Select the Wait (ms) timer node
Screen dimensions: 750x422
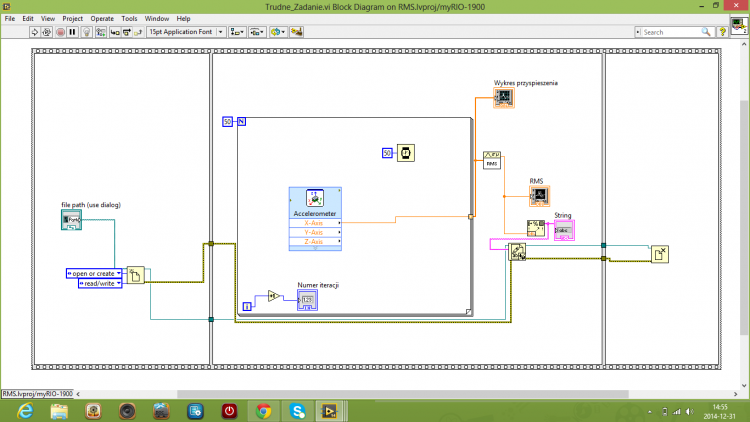pyautogui.click(x=406, y=153)
